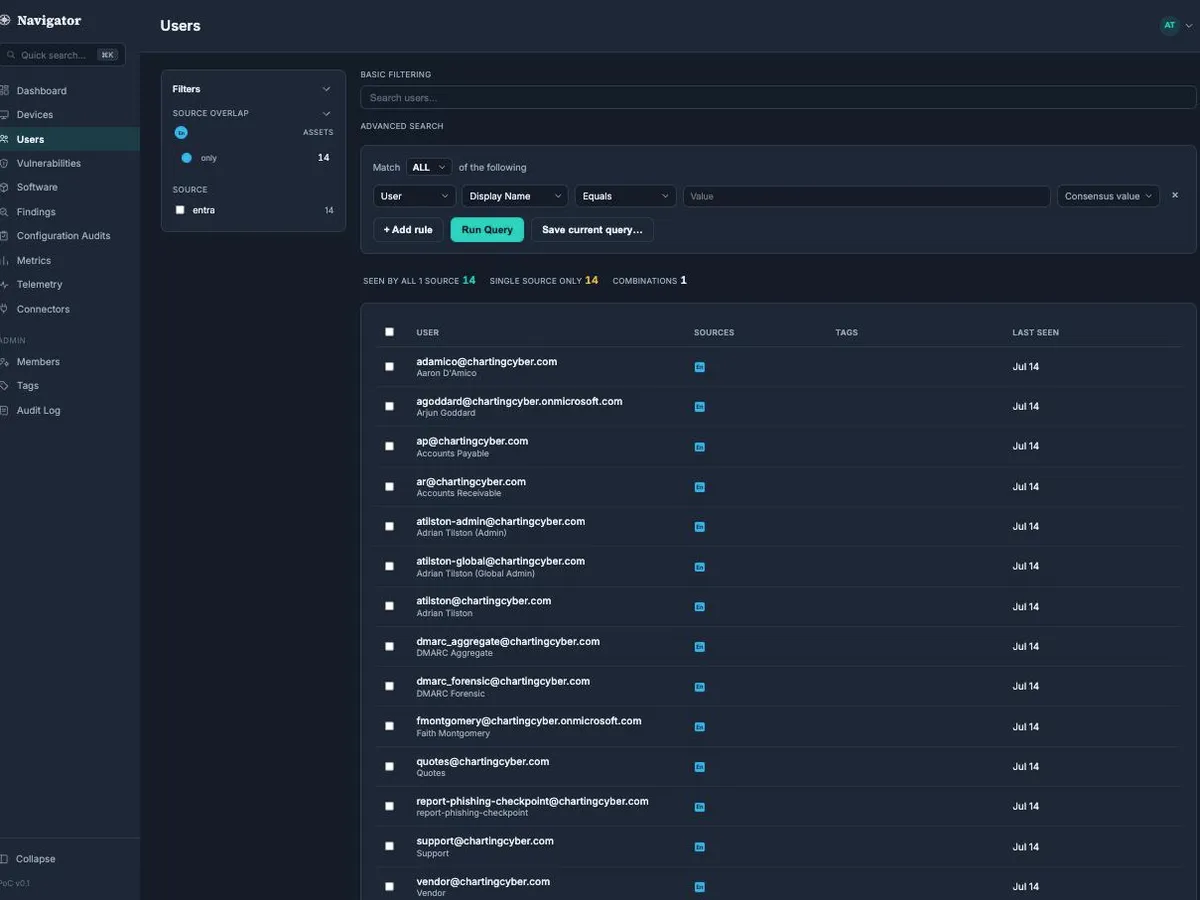Screen dimensions: 1200x900
Task: Click the Last Seen column header
Action: [x=1035, y=332]
